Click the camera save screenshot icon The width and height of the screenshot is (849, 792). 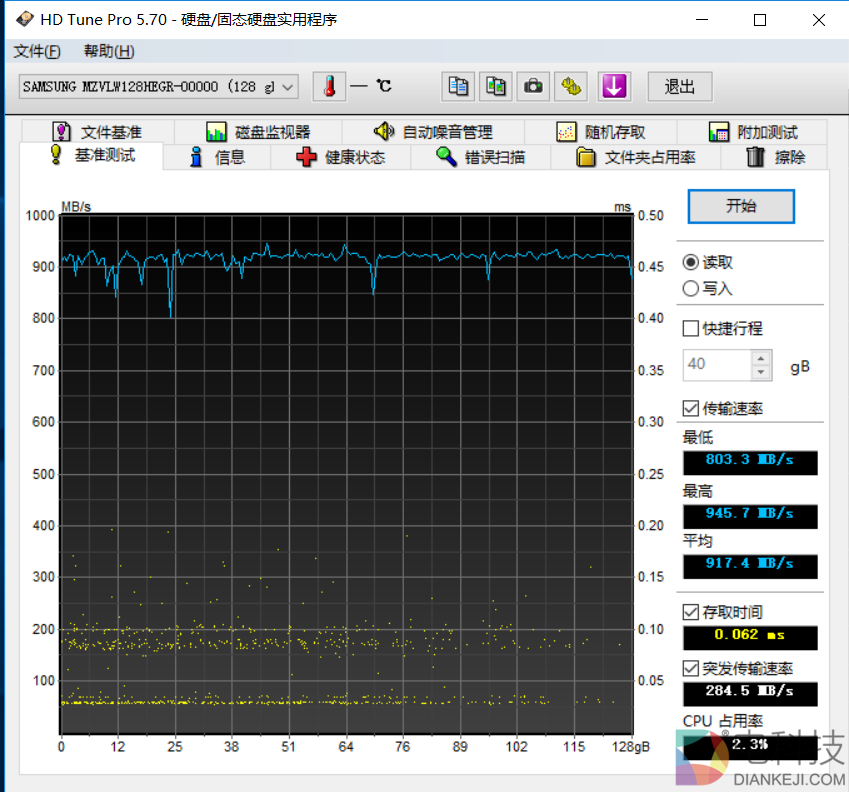[x=534, y=87]
